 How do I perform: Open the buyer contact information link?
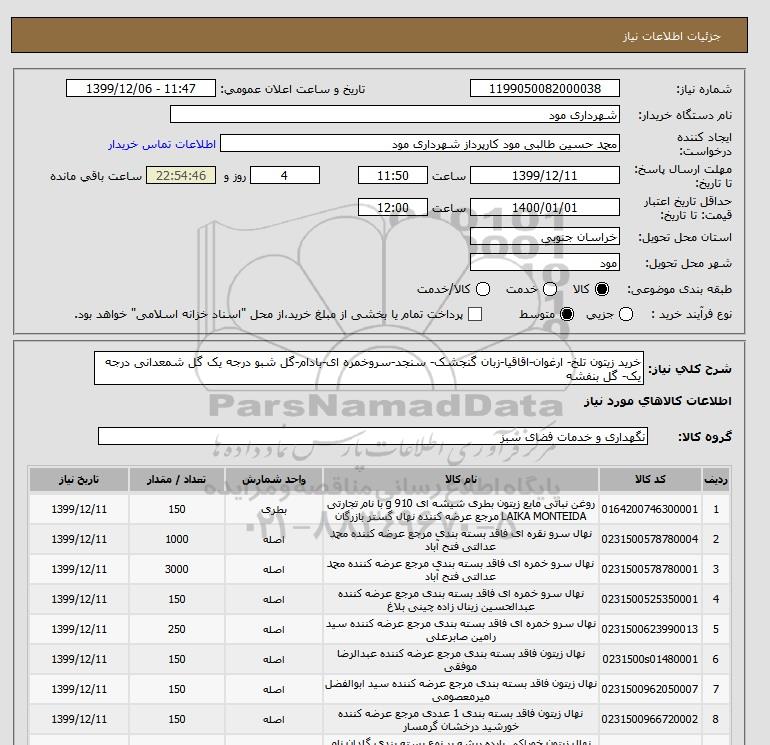tap(162, 144)
